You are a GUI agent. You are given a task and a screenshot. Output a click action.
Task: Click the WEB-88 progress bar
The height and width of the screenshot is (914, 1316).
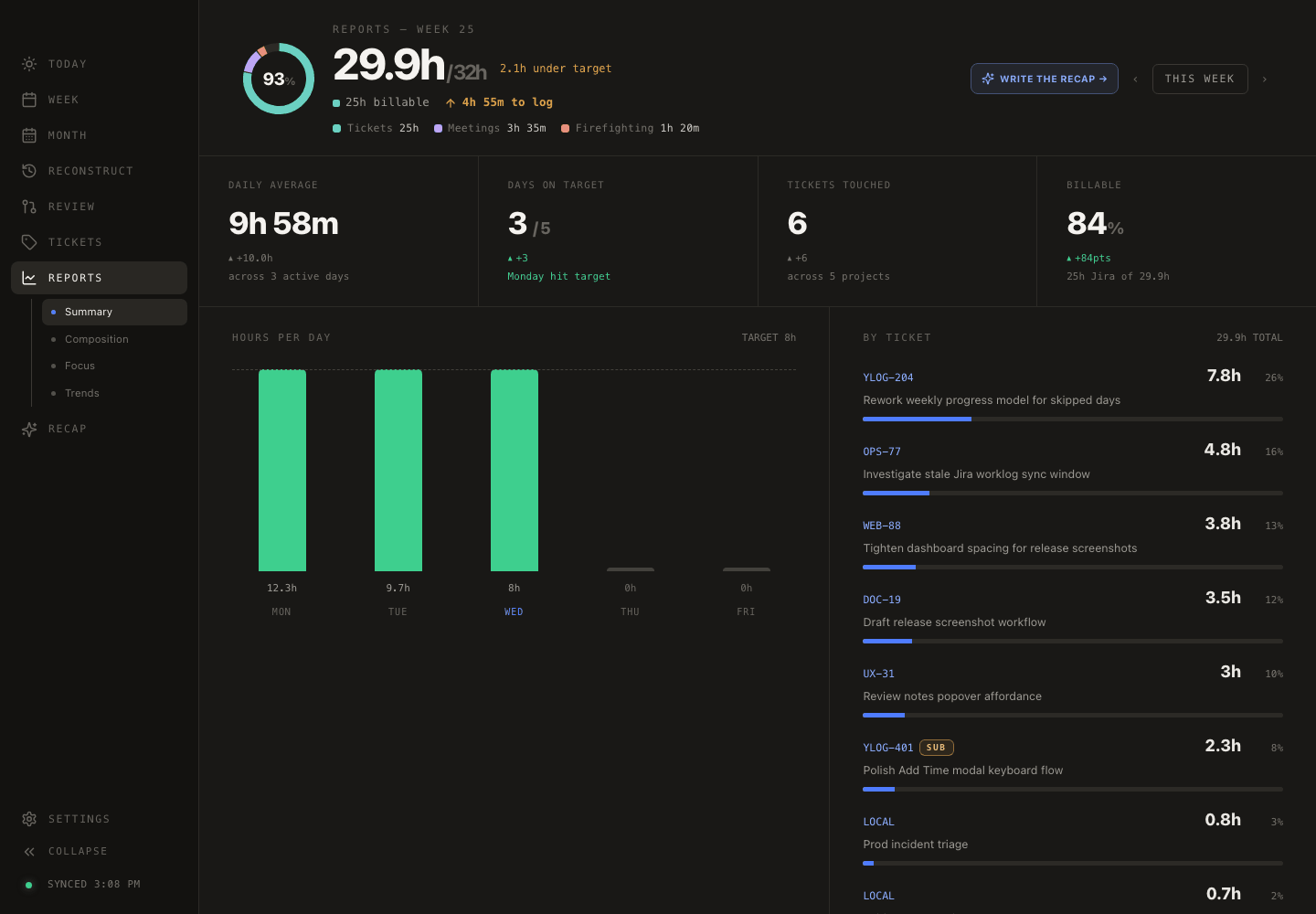pos(1073,567)
